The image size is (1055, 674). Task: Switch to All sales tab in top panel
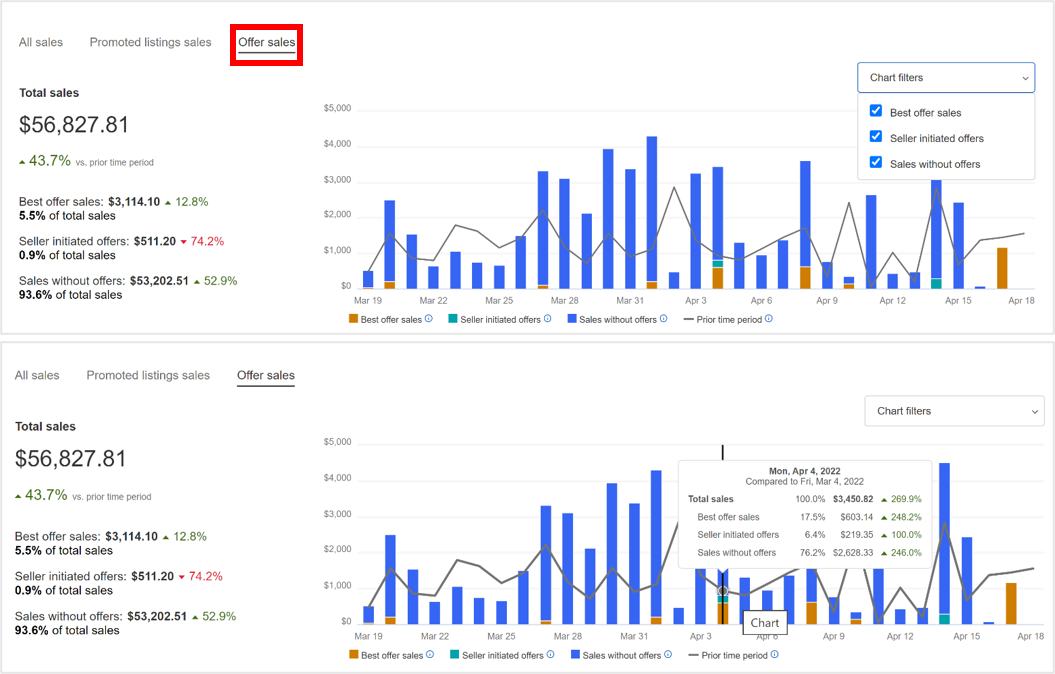tap(41, 42)
